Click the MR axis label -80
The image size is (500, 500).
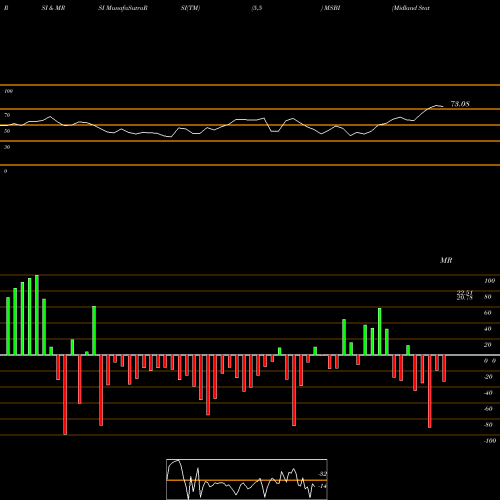488,425
